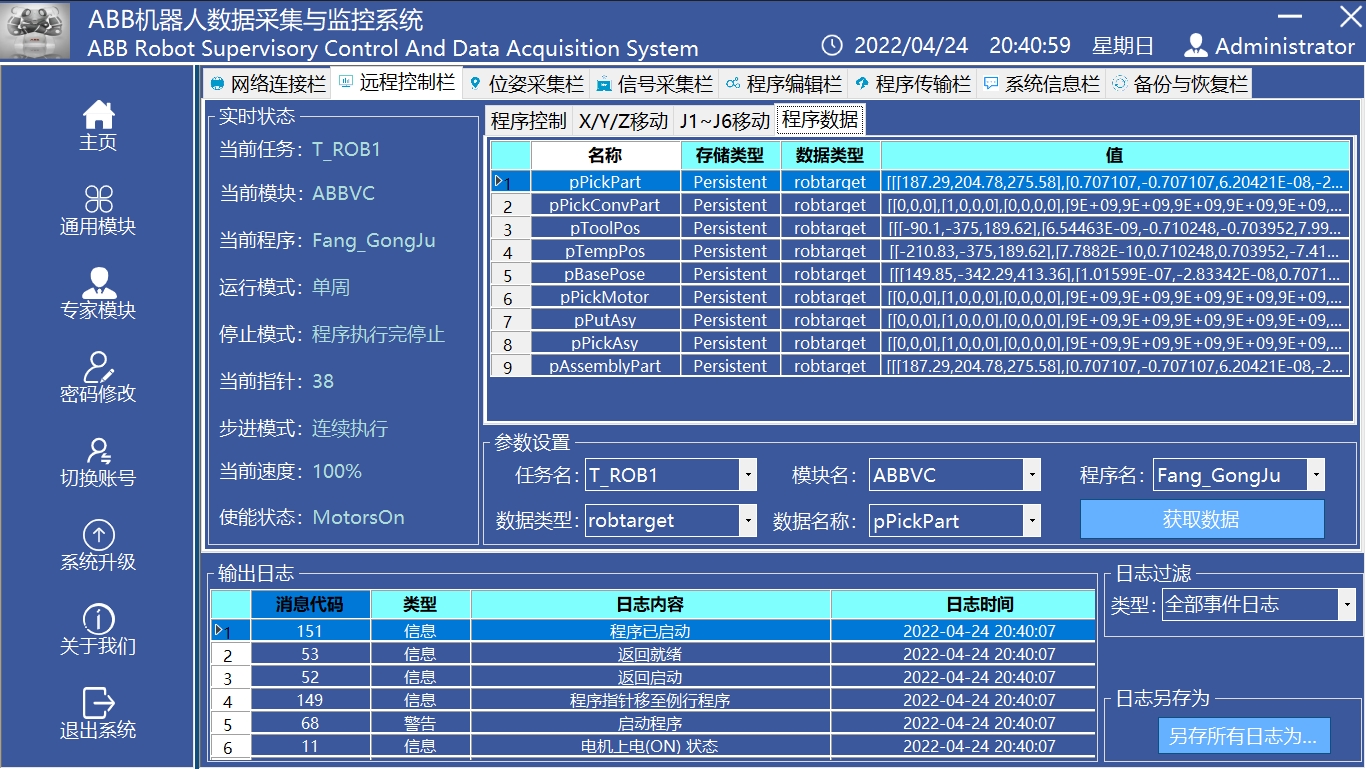The width and height of the screenshot is (1366, 769).
Task: Click the 名称 column header
Action: coord(605,155)
